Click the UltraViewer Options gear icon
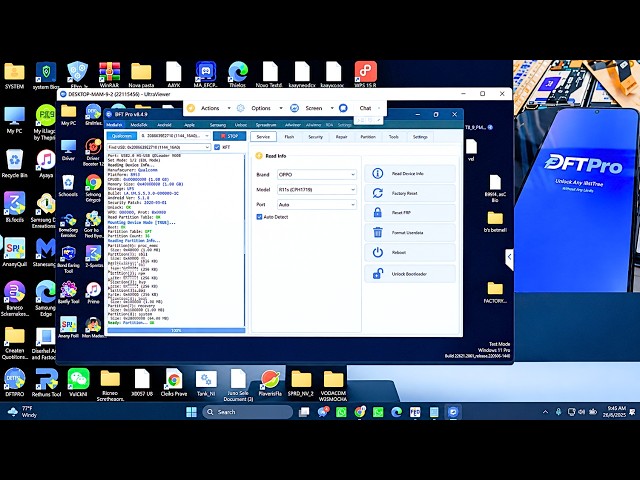Screen dimensions: 640x480 click(241, 108)
